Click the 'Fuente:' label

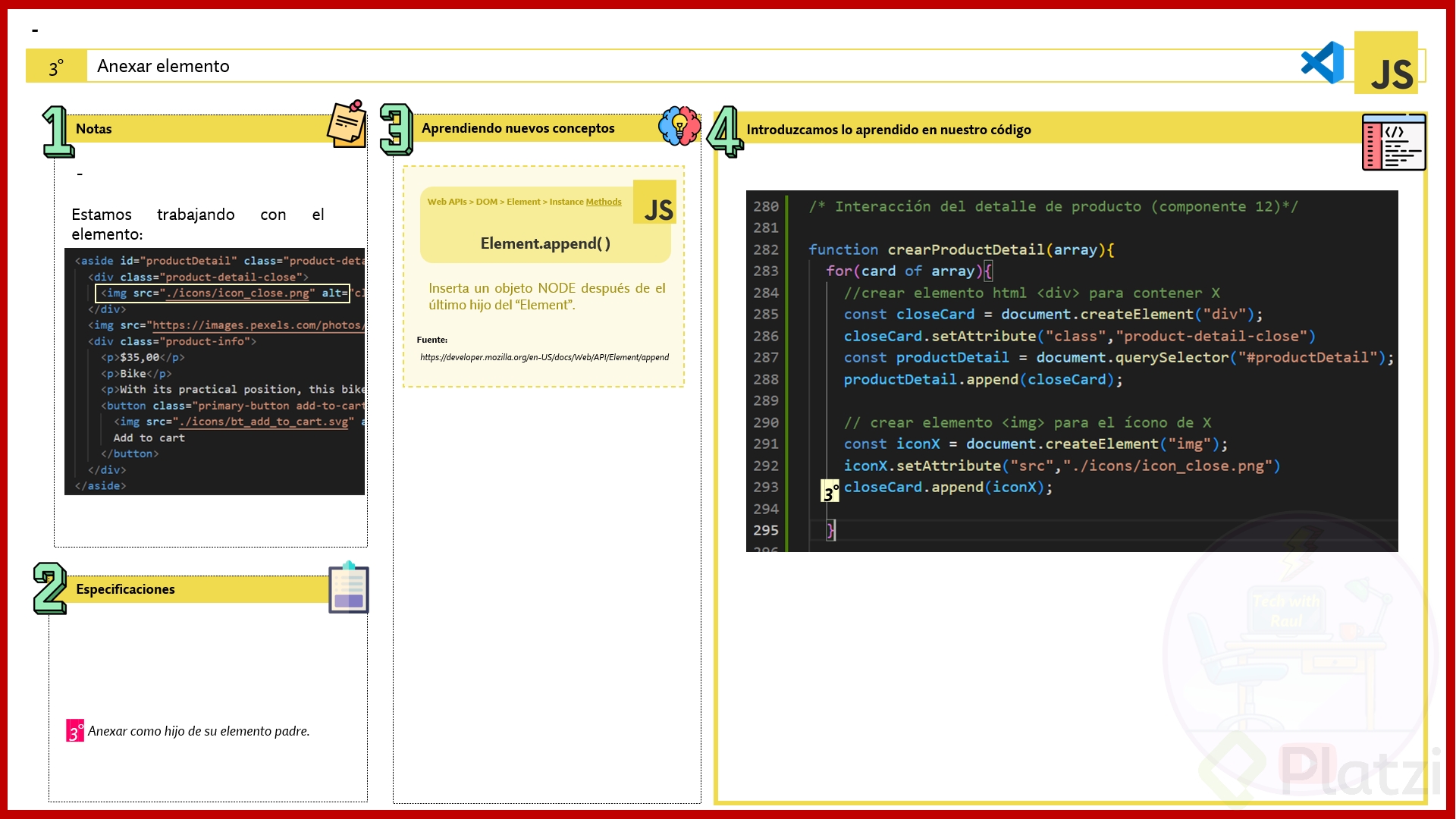pyautogui.click(x=432, y=340)
